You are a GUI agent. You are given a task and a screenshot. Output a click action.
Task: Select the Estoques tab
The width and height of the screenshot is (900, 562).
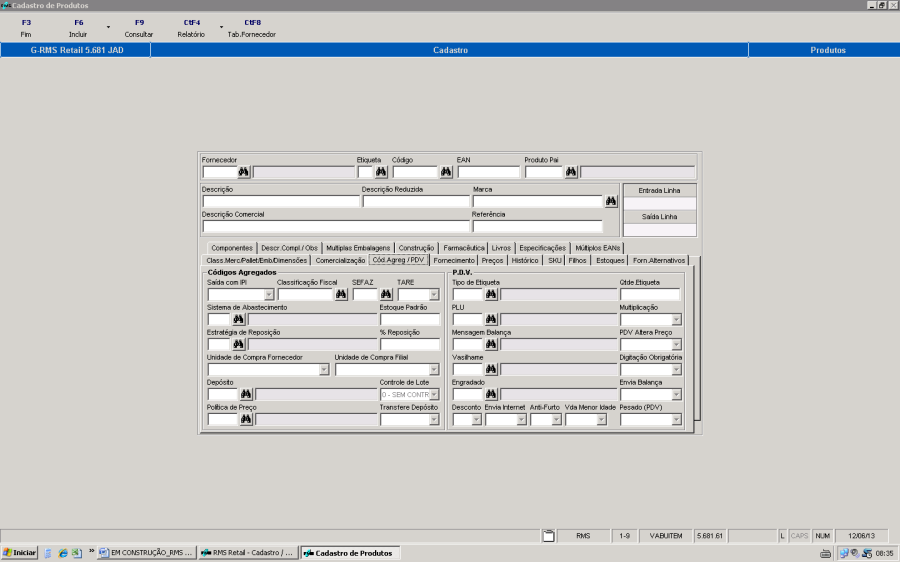(x=610, y=260)
